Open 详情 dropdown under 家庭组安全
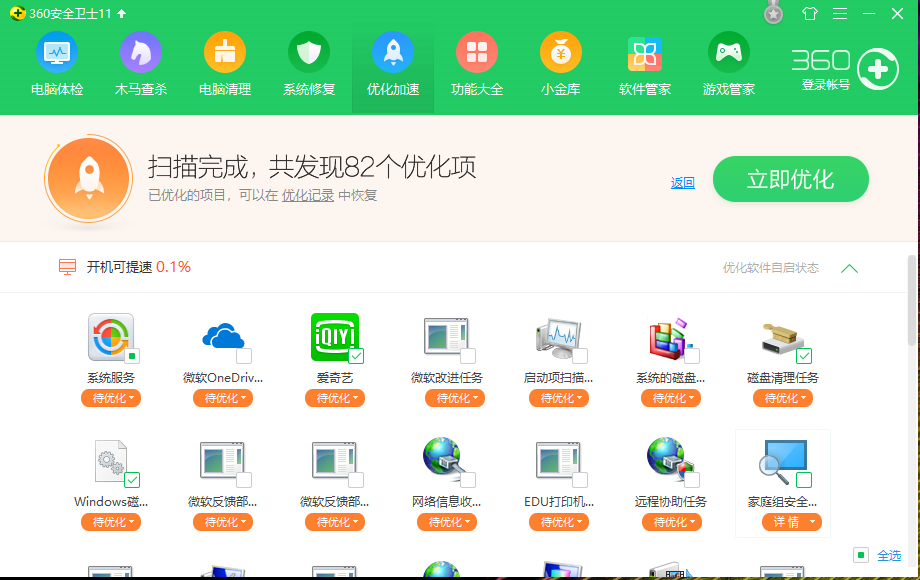Viewport: 920px width, 580px height. 792,522
